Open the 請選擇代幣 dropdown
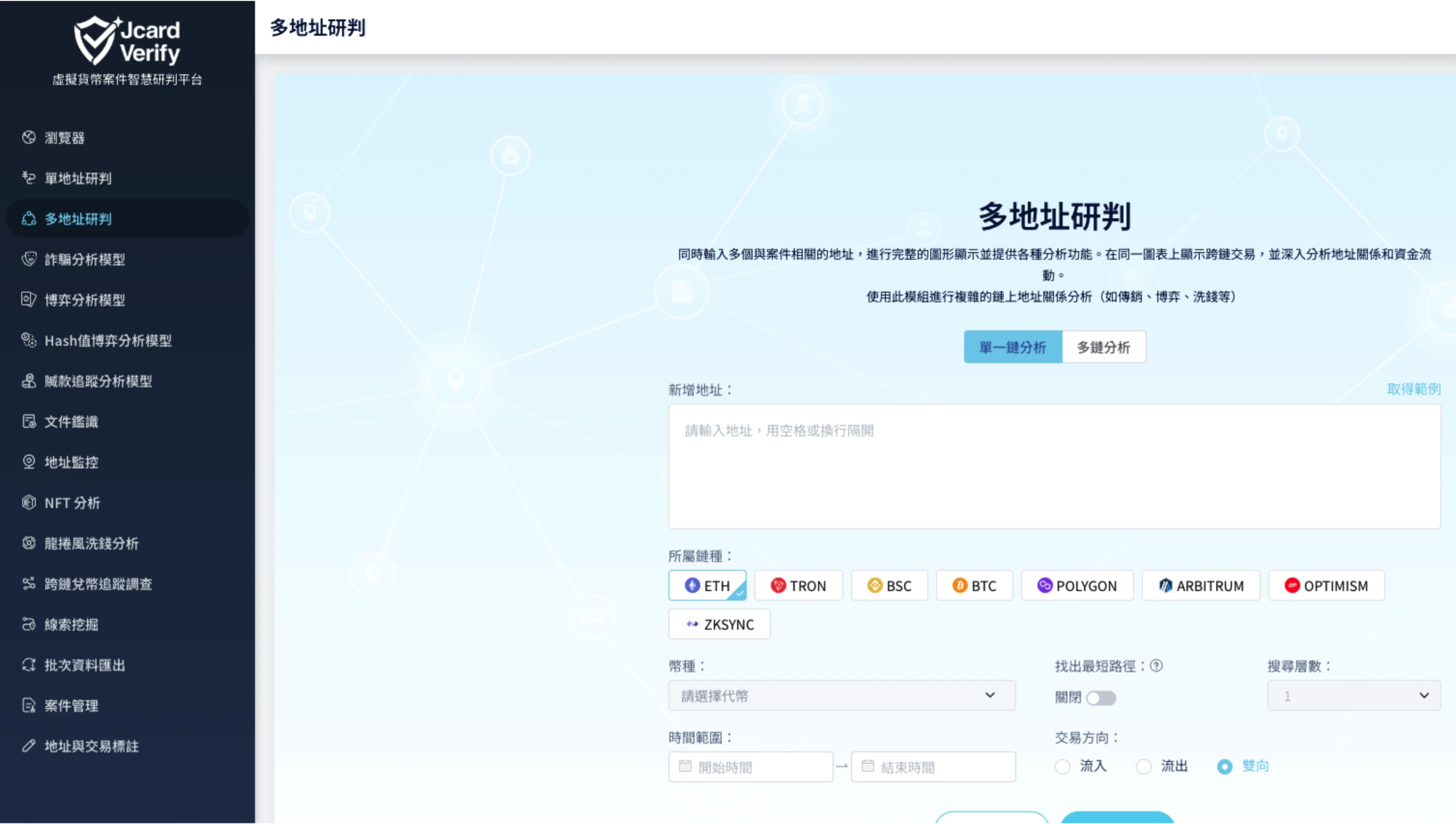Screen dimensions: 1456x824 (x=842, y=696)
